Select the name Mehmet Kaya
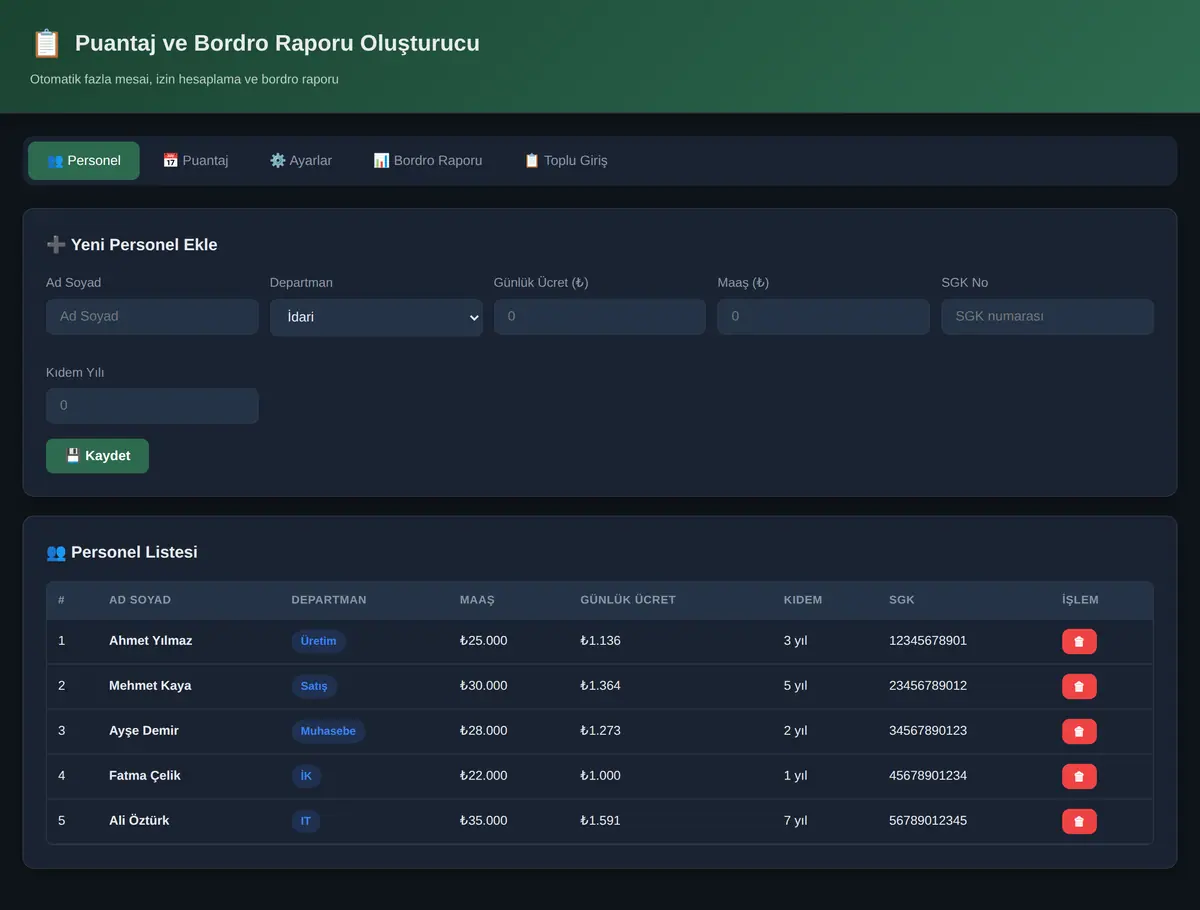The image size is (1200, 910). tap(150, 686)
